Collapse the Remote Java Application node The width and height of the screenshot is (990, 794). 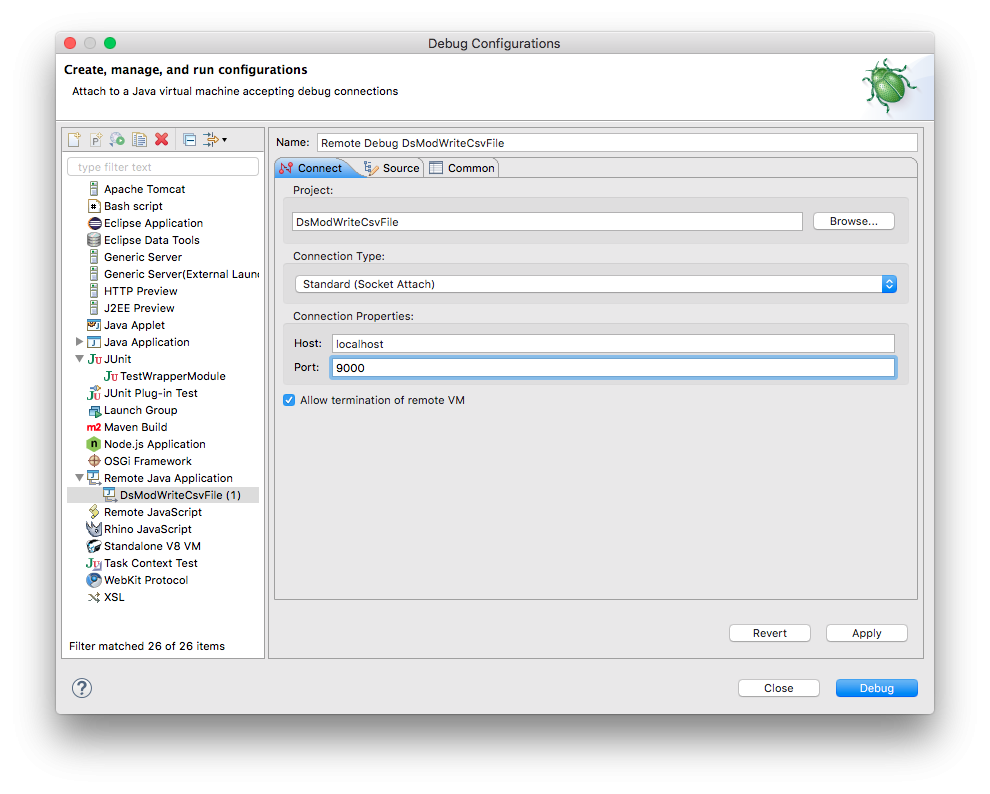point(80,478)
